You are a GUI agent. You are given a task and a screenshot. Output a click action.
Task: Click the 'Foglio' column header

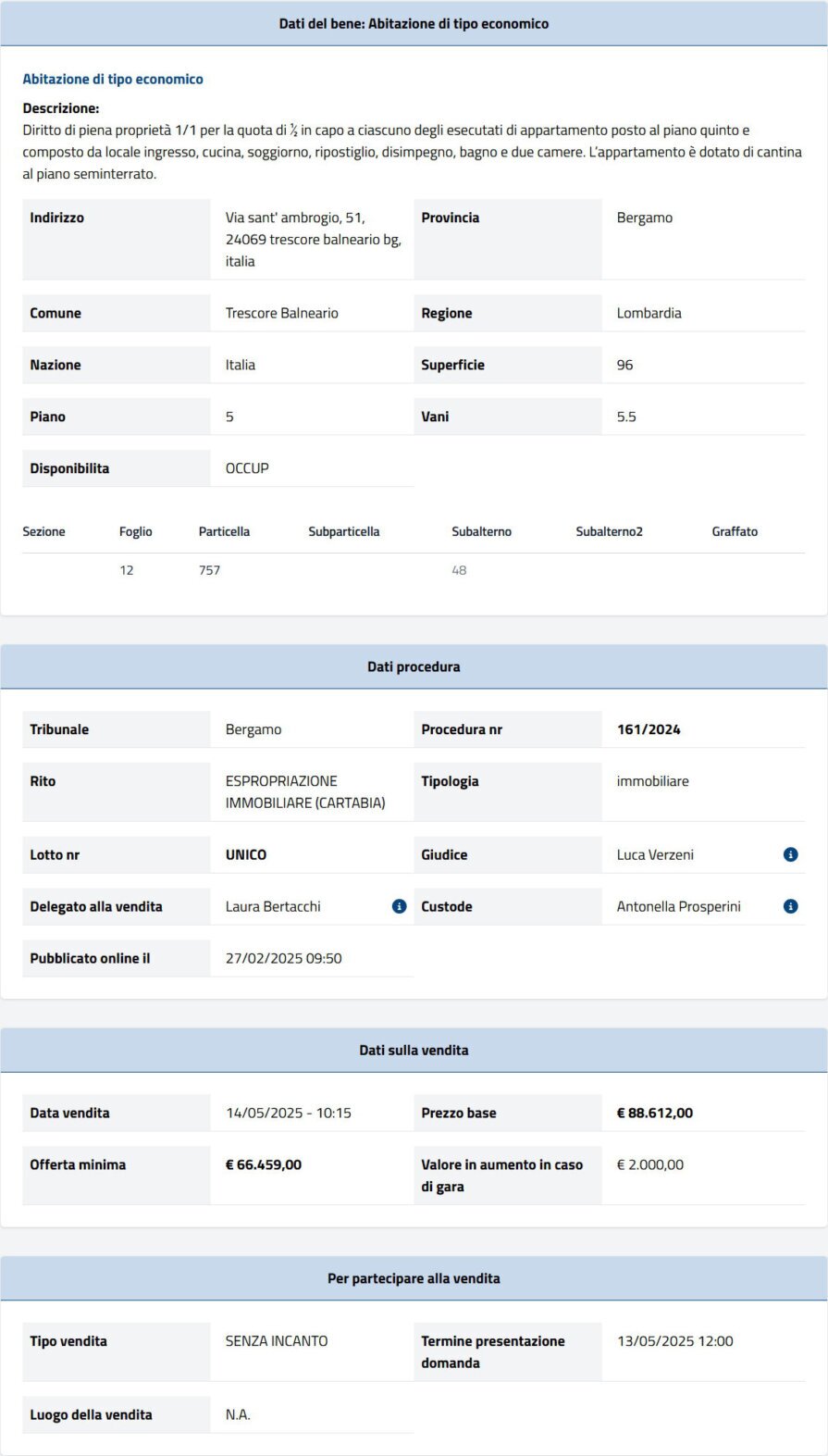click(x=135, y=531)
